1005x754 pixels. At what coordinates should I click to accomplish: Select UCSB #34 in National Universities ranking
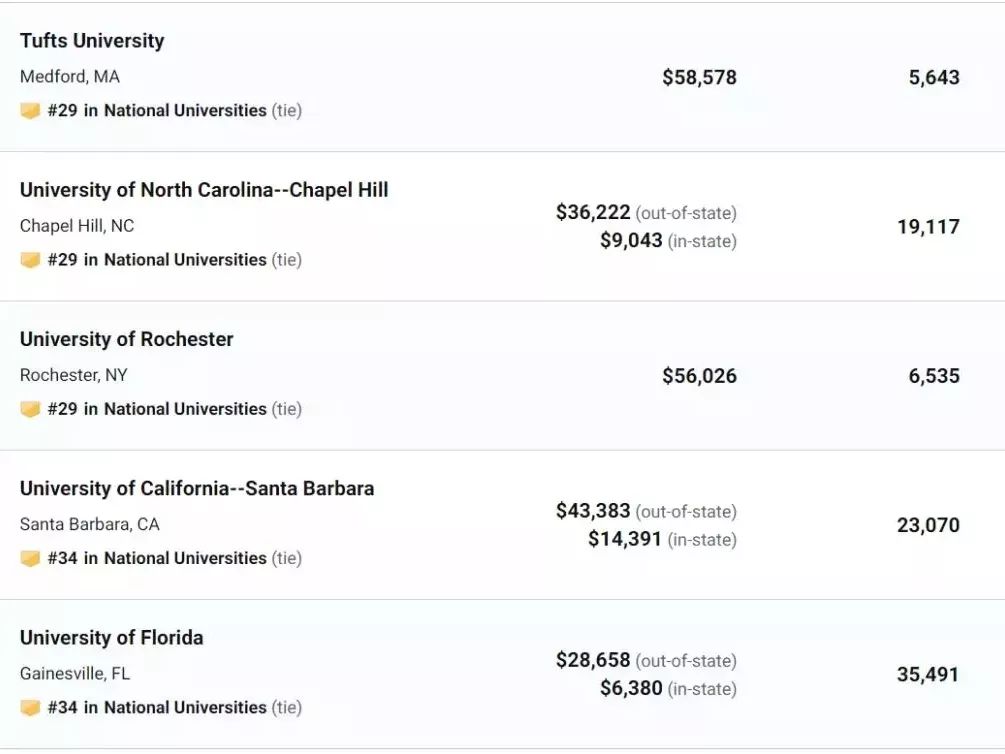174,558
